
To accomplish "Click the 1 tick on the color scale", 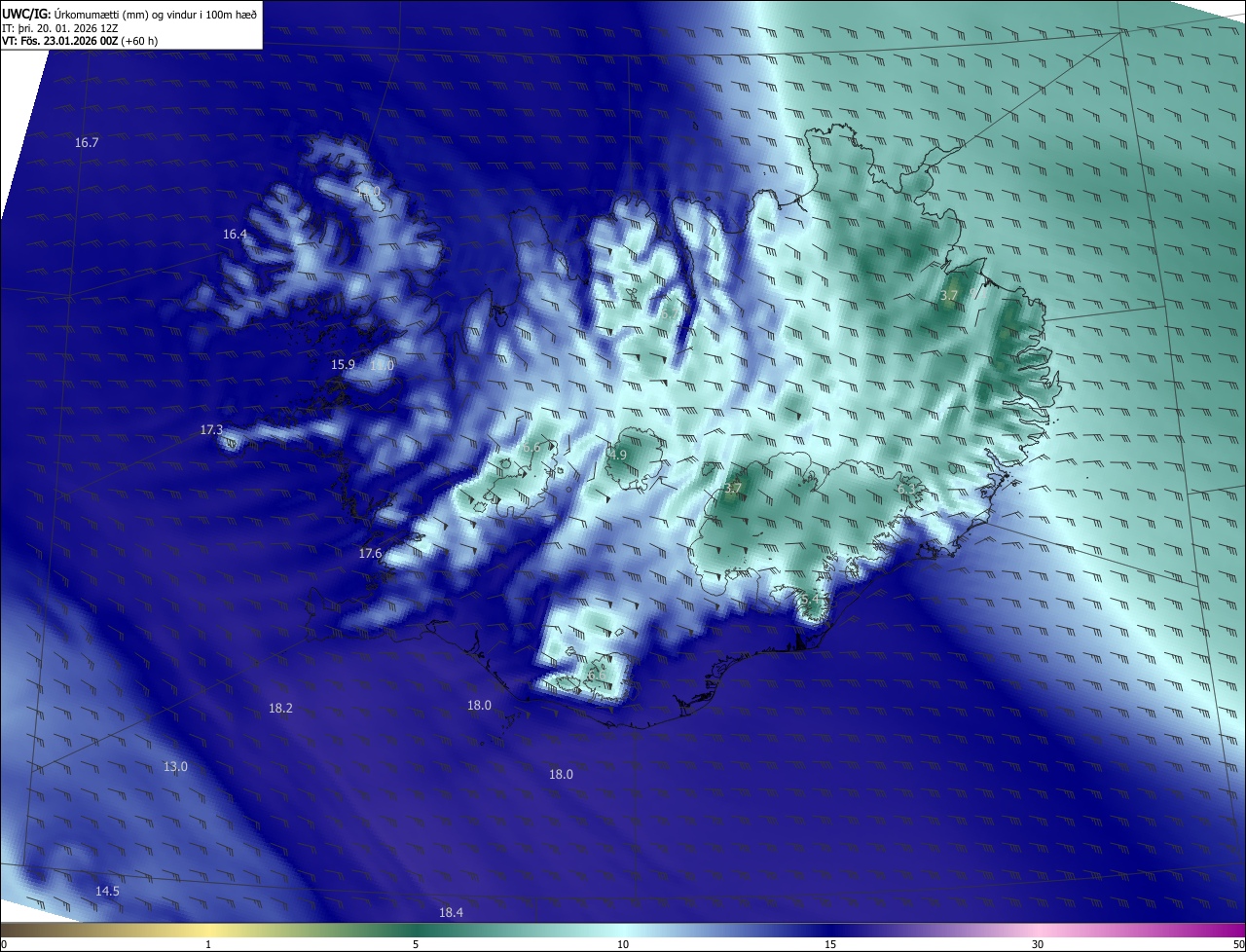I will pos(208,944).
